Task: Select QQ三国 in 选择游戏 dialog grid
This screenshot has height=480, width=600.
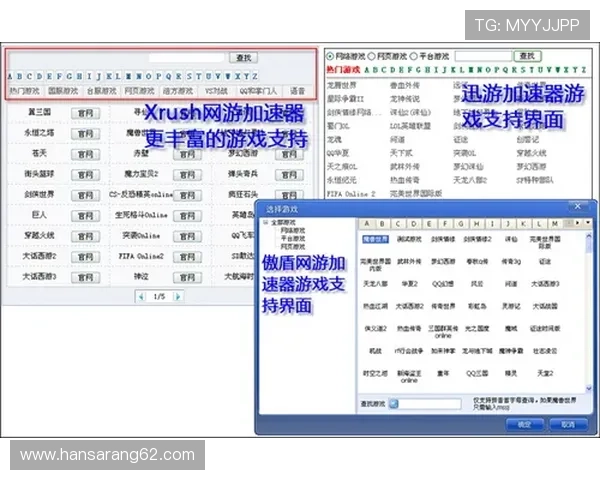Action: coord(477,373)
